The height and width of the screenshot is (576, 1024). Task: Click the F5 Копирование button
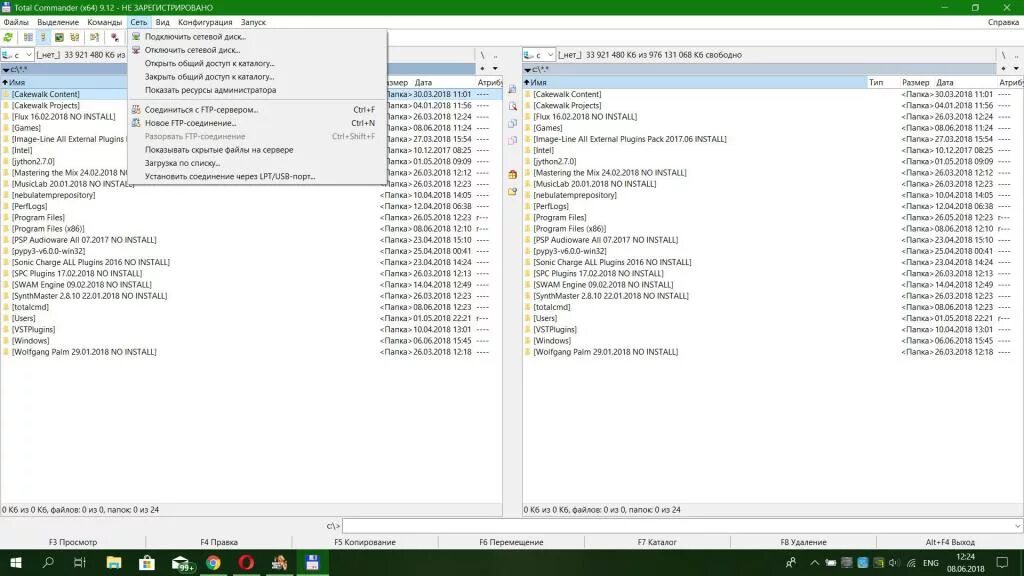pos(365,542)
